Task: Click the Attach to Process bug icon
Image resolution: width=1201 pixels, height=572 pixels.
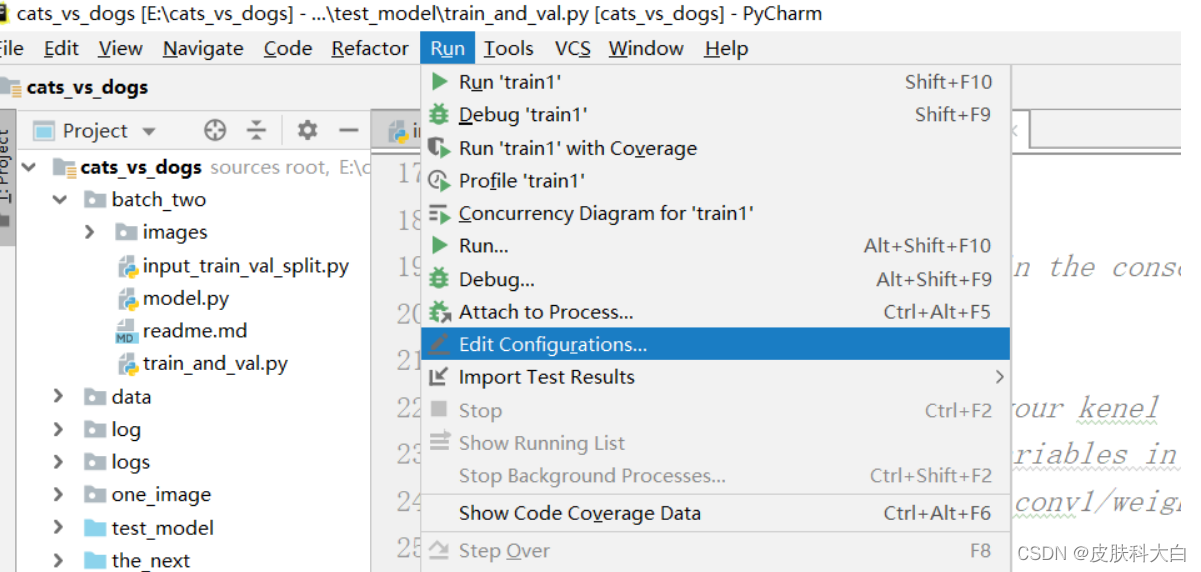Action: 439,312
